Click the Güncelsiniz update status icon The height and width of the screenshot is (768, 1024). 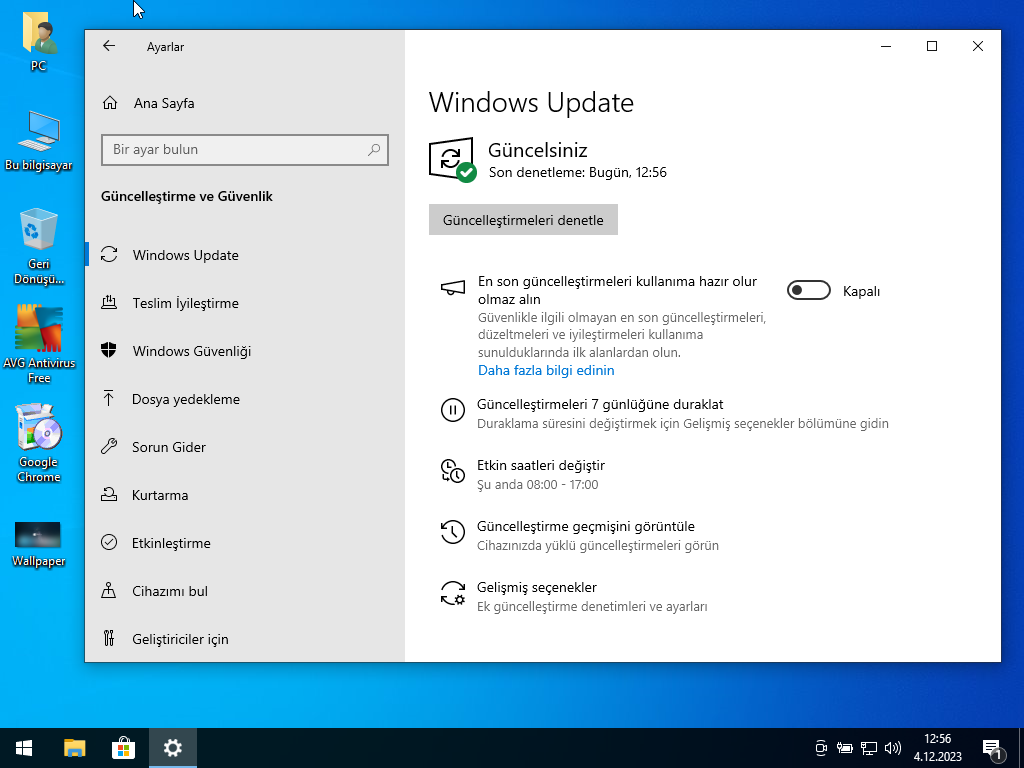451,159
